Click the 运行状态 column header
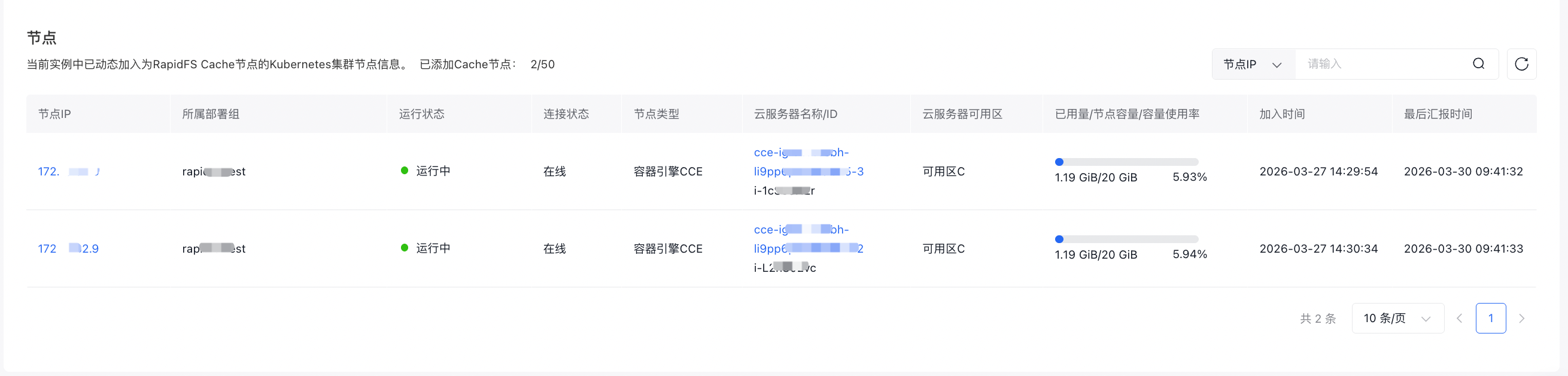Screen dimensions: 1568x376 coord(421,114)
